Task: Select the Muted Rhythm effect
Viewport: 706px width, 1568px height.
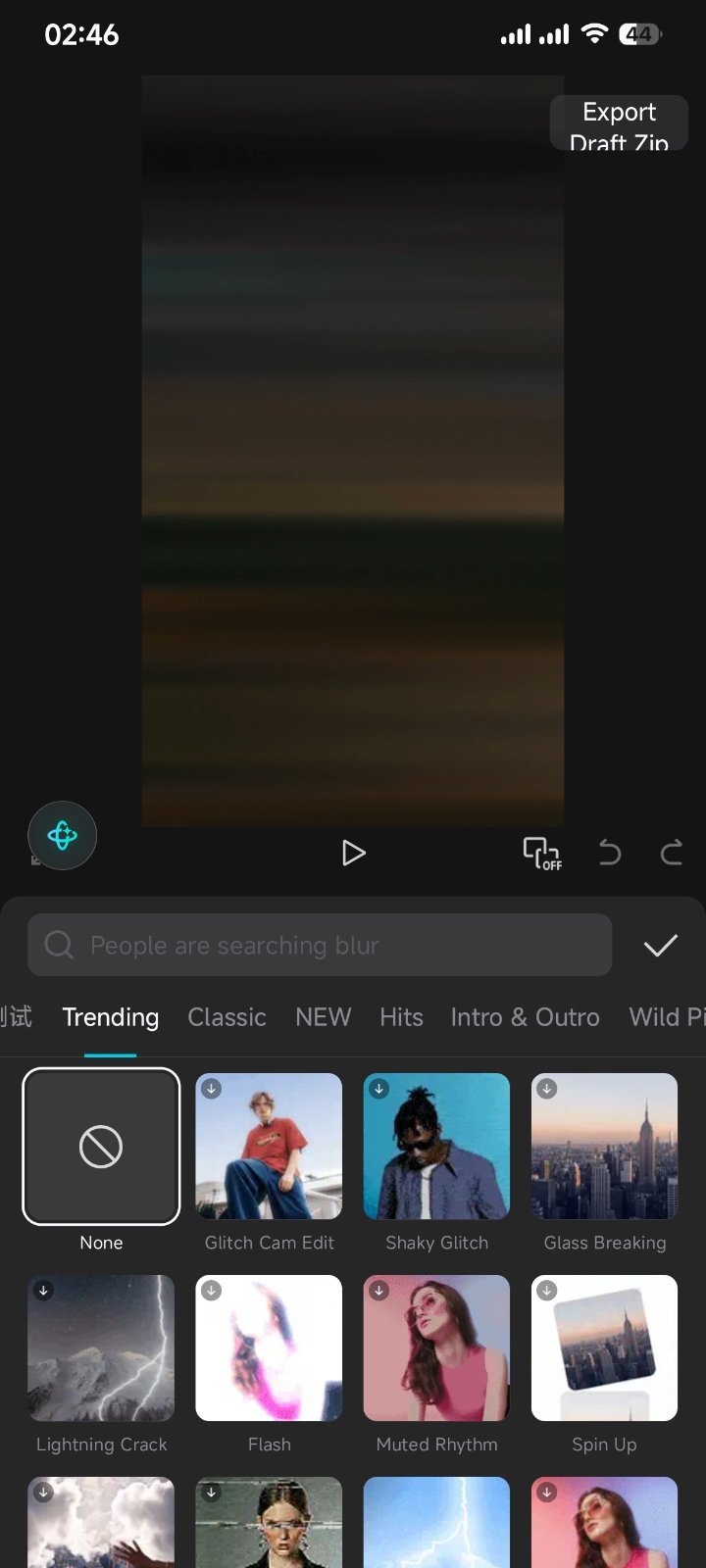Action: [436, 1348]
